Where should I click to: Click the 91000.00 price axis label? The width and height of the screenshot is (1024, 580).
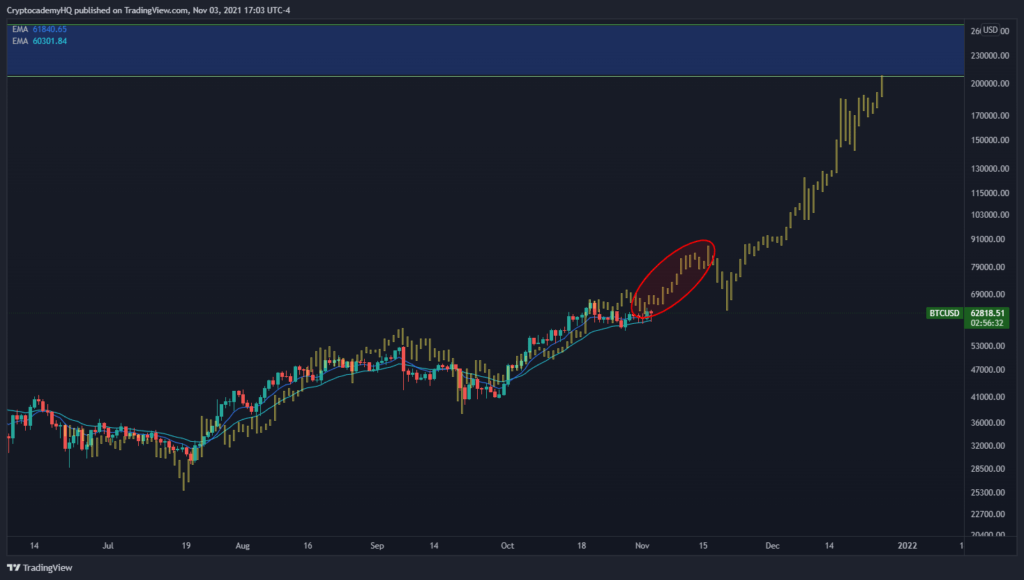click(x=988, y=240)
